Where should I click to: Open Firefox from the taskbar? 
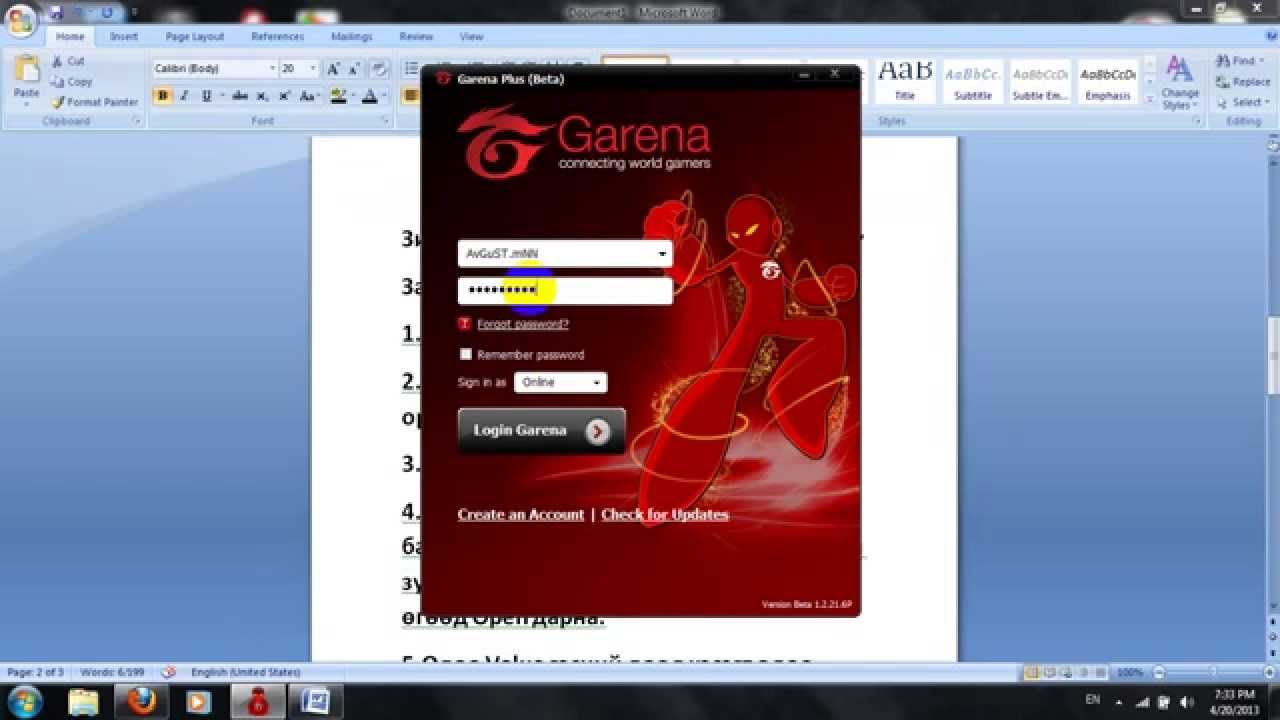(142, 702)
